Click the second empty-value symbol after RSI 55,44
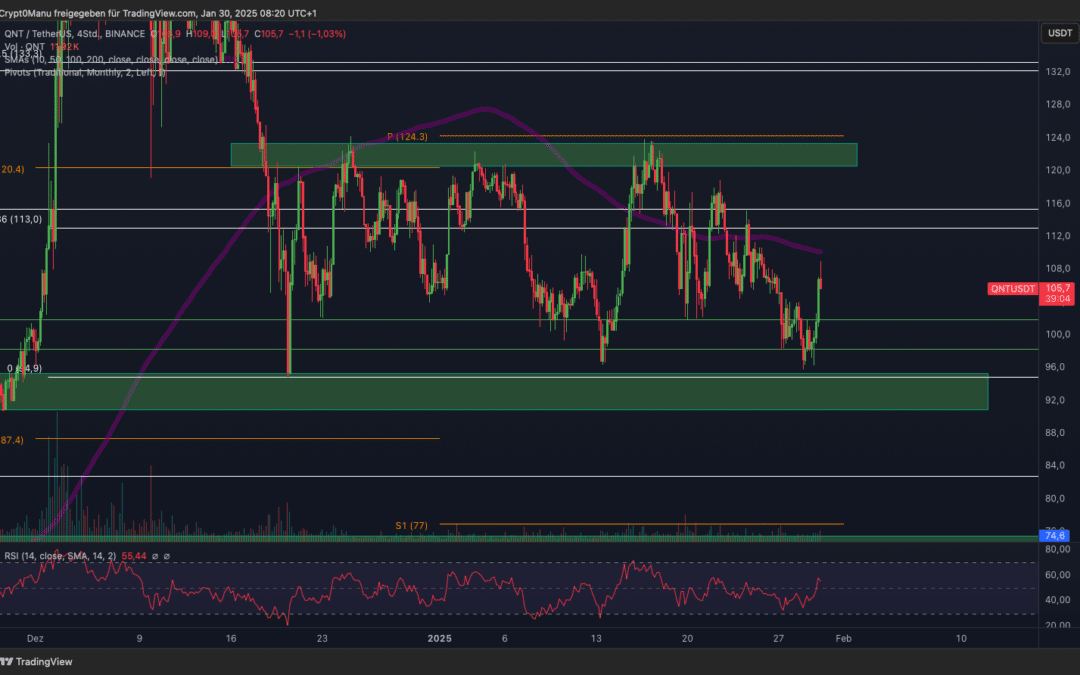 (167, 556)
